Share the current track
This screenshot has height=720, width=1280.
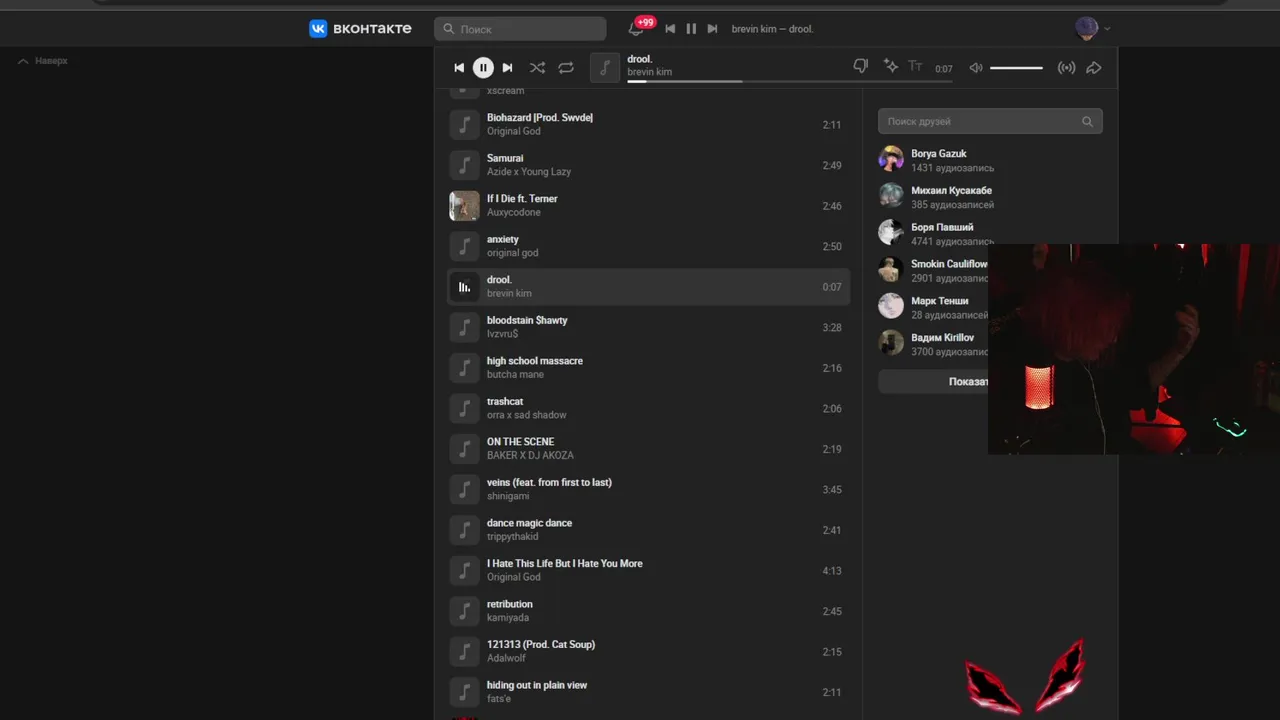point(1094,68)
